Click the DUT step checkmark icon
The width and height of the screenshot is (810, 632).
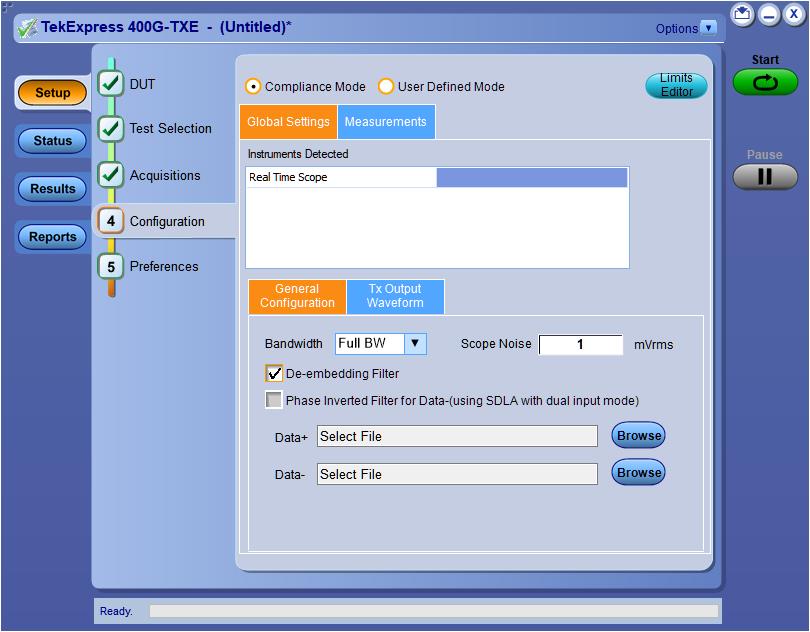pyautogui.click(x=111, y=84)
